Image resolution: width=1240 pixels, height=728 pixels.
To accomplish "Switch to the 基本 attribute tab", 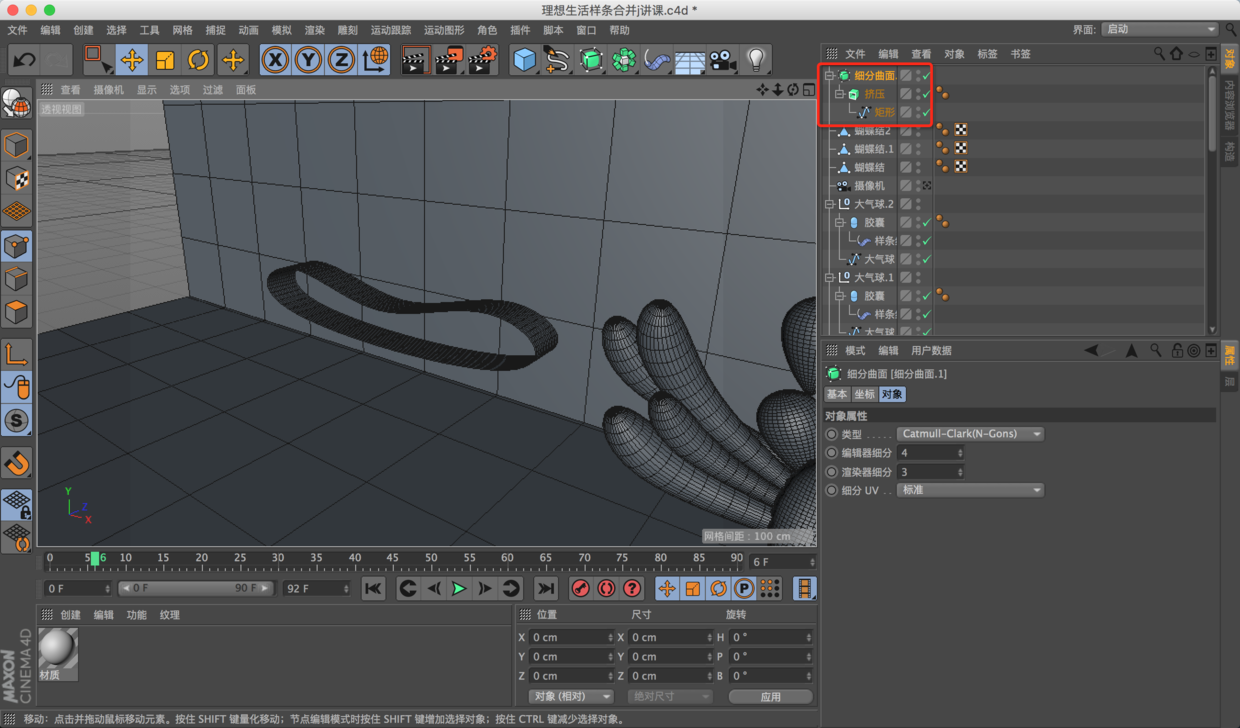I will point(837,394).
